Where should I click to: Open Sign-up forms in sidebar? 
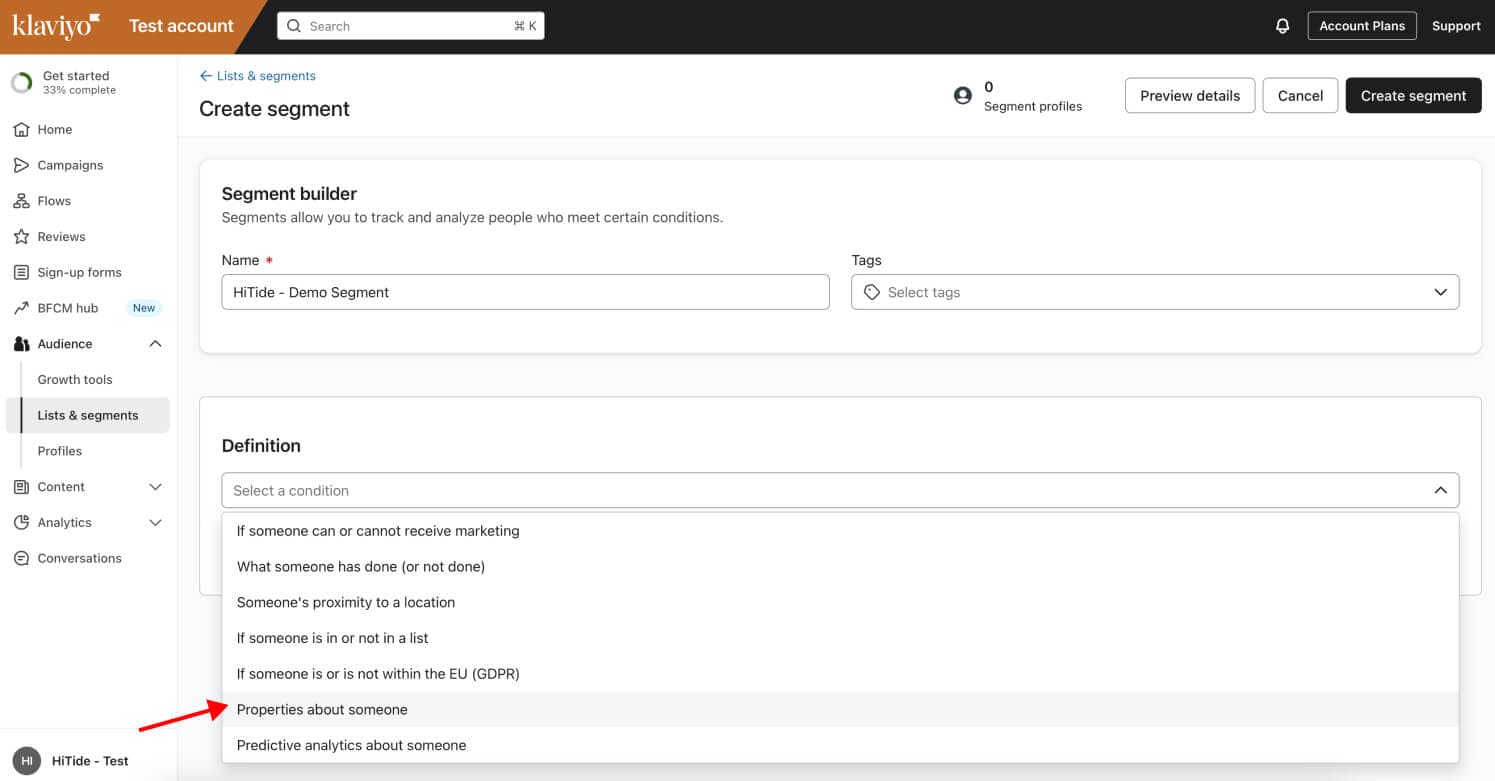[x=79, y=272]
